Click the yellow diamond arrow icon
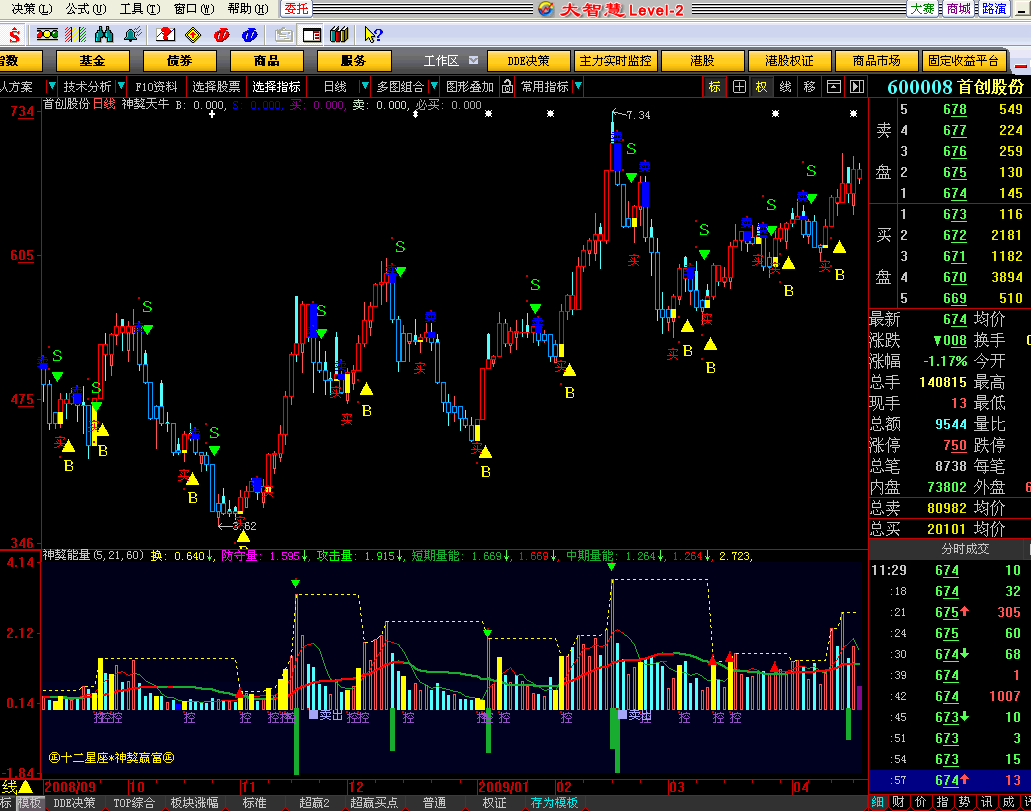Viewport: 1031px width, 811px height. [x=193, y=34]
